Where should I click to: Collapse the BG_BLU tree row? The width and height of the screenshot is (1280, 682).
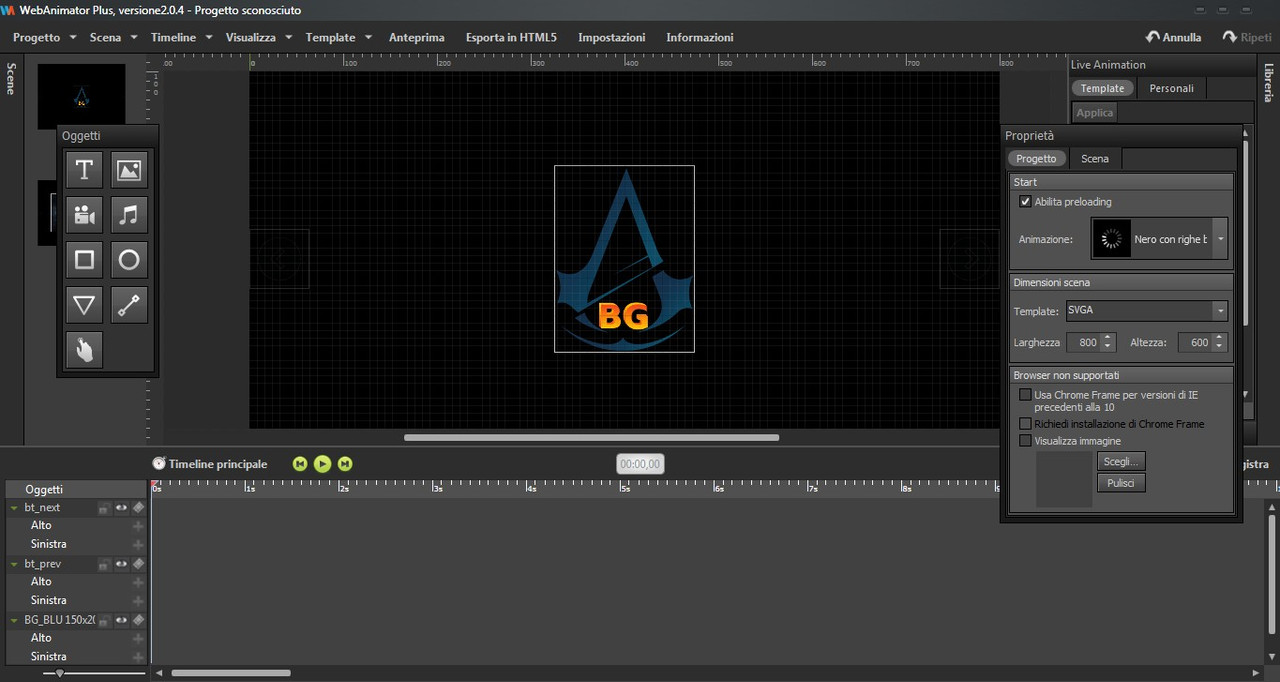point(14,620)
